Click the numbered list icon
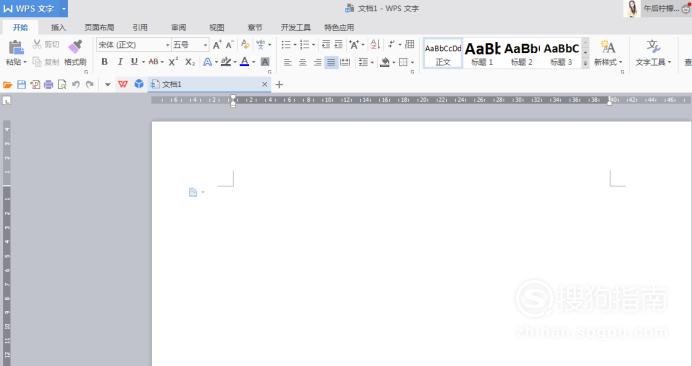This screenshot has width=692, height=366. 305,45
